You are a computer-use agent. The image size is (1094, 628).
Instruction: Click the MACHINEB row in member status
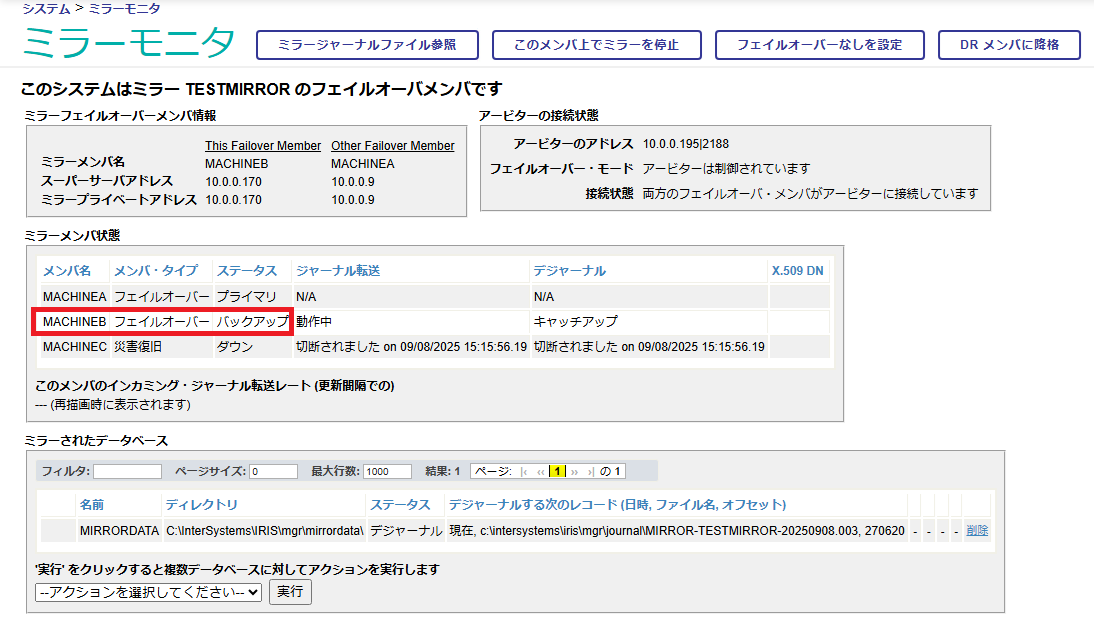[74, 322]
